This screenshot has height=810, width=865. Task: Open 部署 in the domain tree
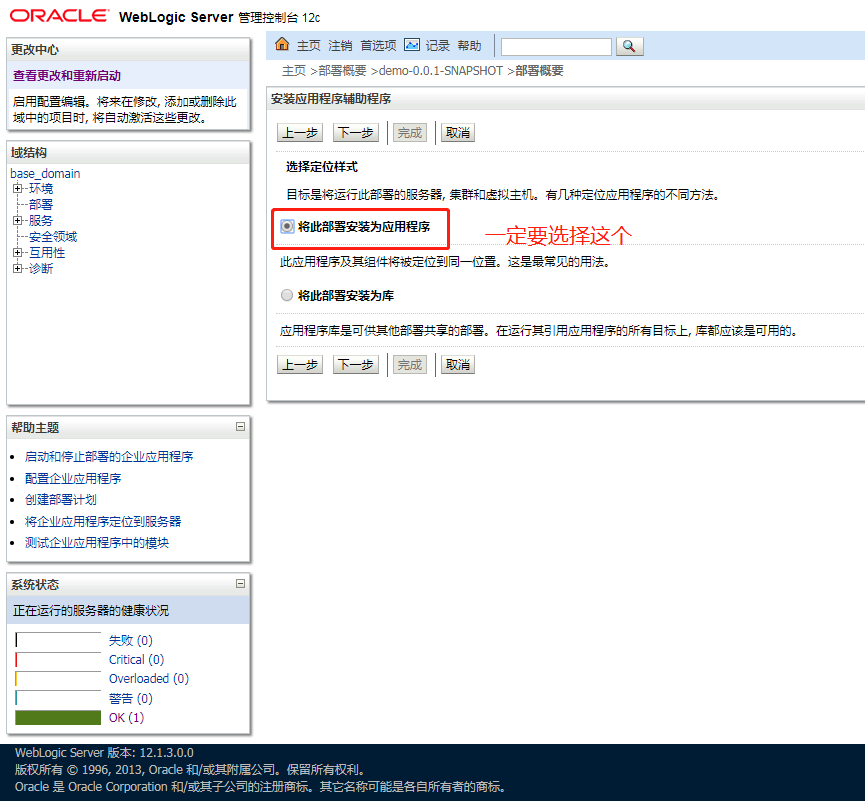pos(41,205)
